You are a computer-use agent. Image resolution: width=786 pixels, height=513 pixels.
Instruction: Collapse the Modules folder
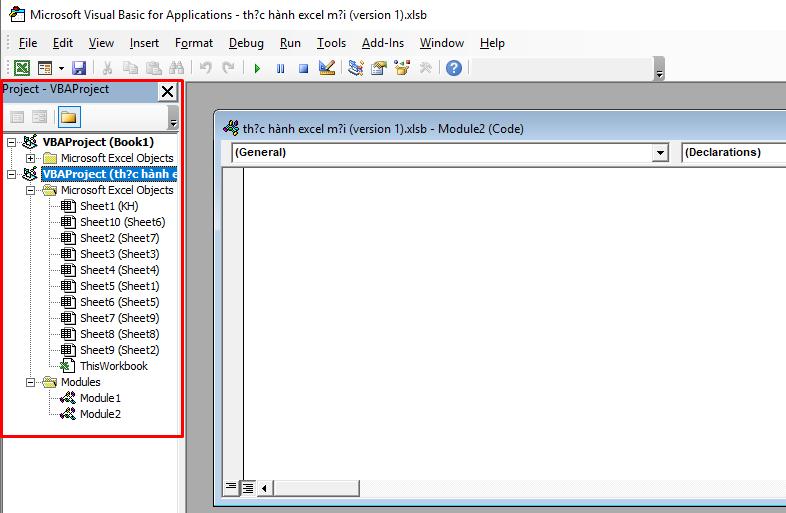[x=31, y=382]
